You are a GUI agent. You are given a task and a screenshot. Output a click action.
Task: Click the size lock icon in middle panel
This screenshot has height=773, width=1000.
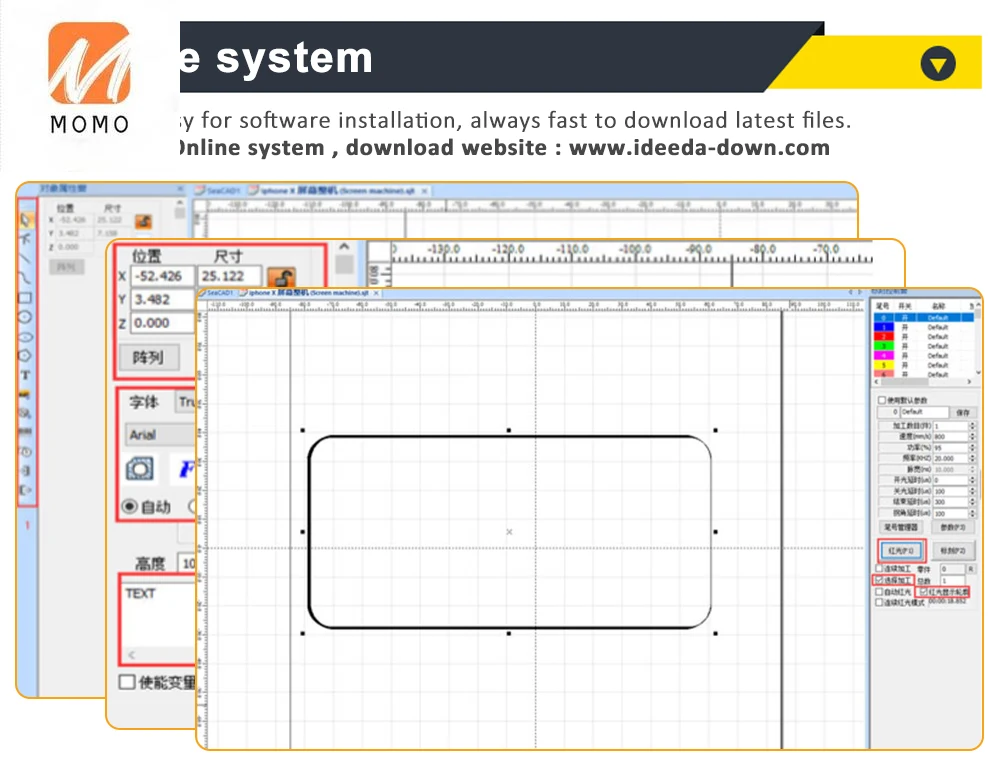click(x=281, y=277)
